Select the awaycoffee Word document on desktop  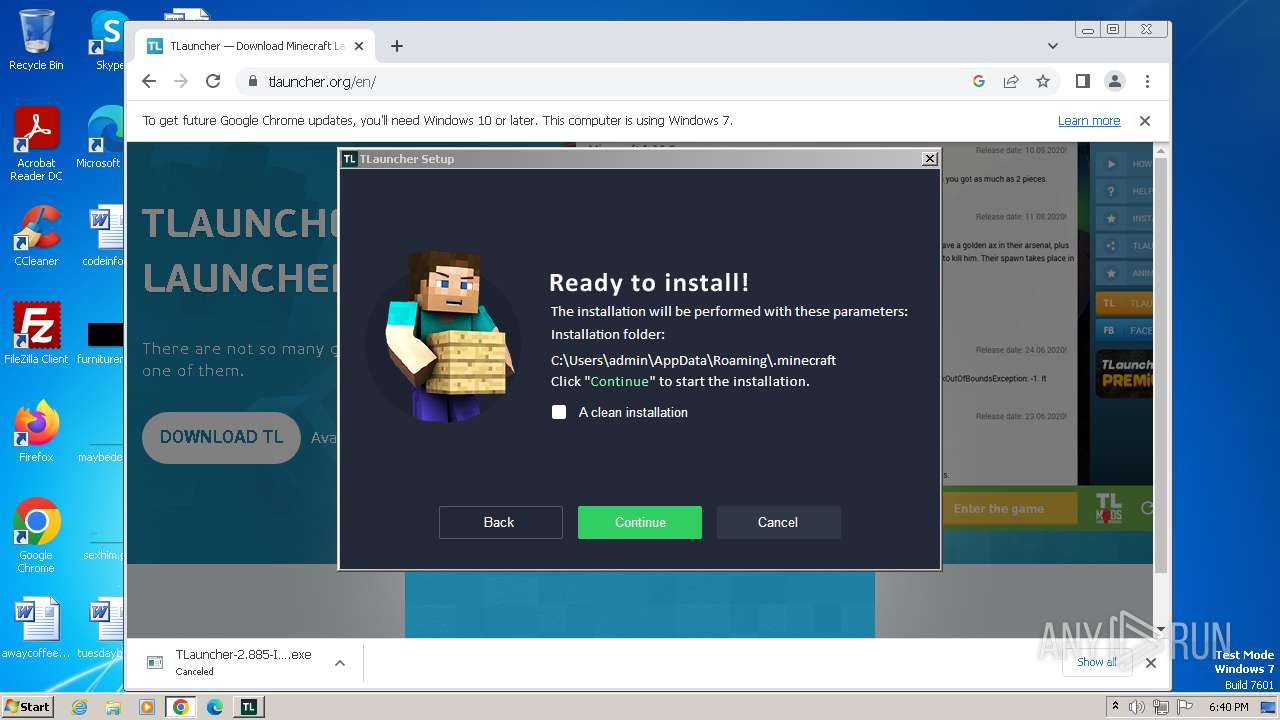36,629
